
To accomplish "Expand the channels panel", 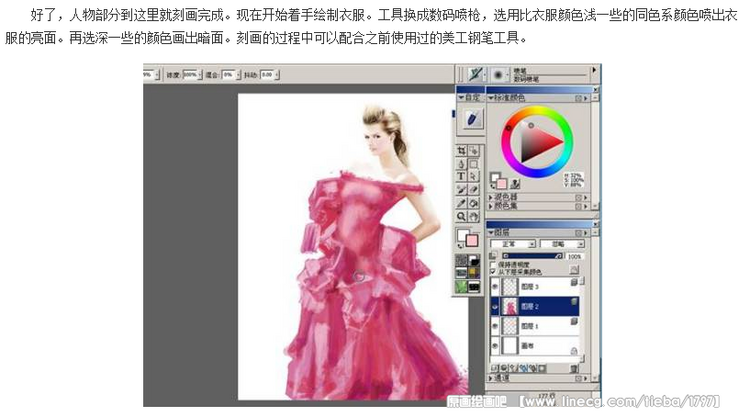I will pyautogui.click(x=491, y=378).
